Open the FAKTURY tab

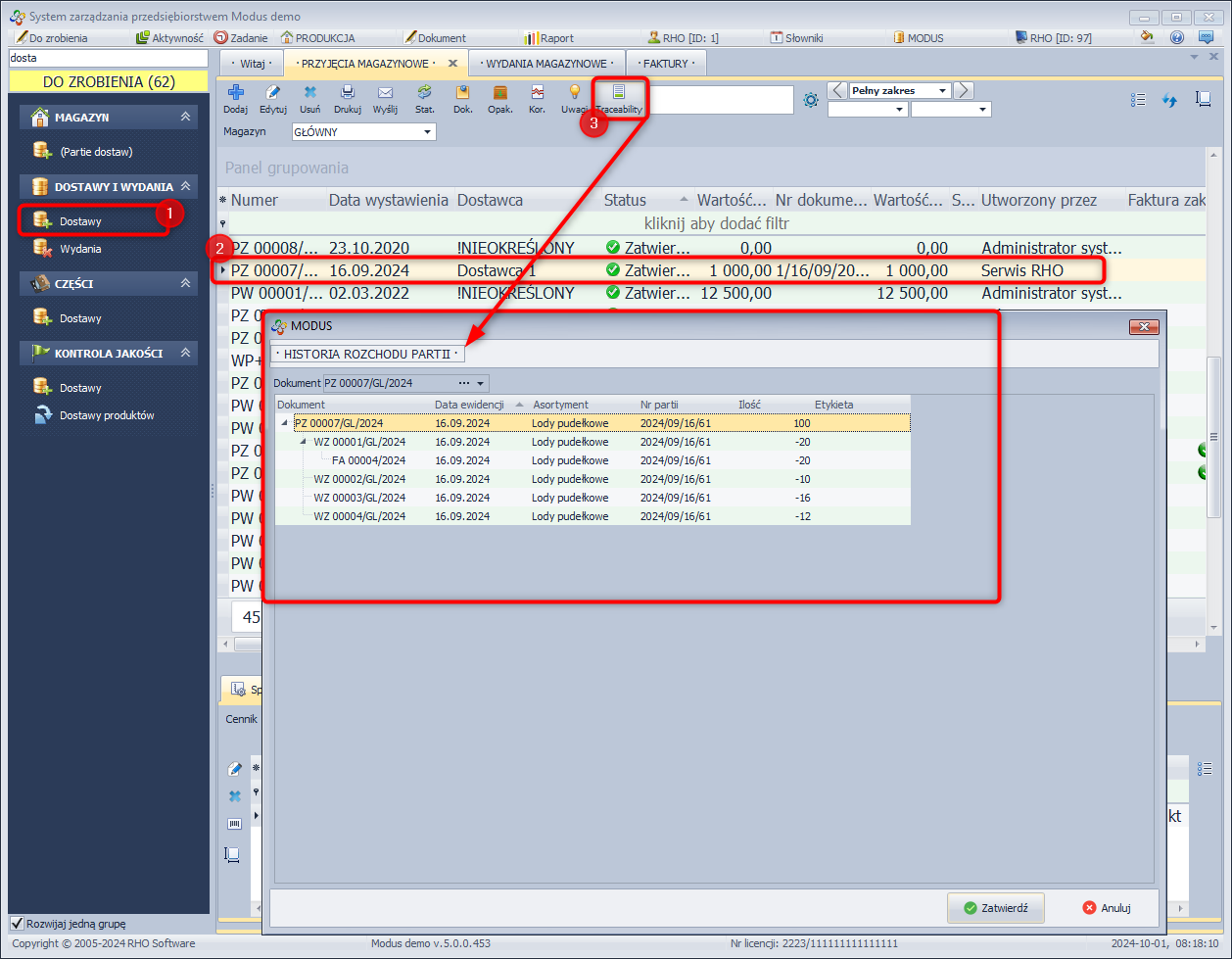click(666, 63)
